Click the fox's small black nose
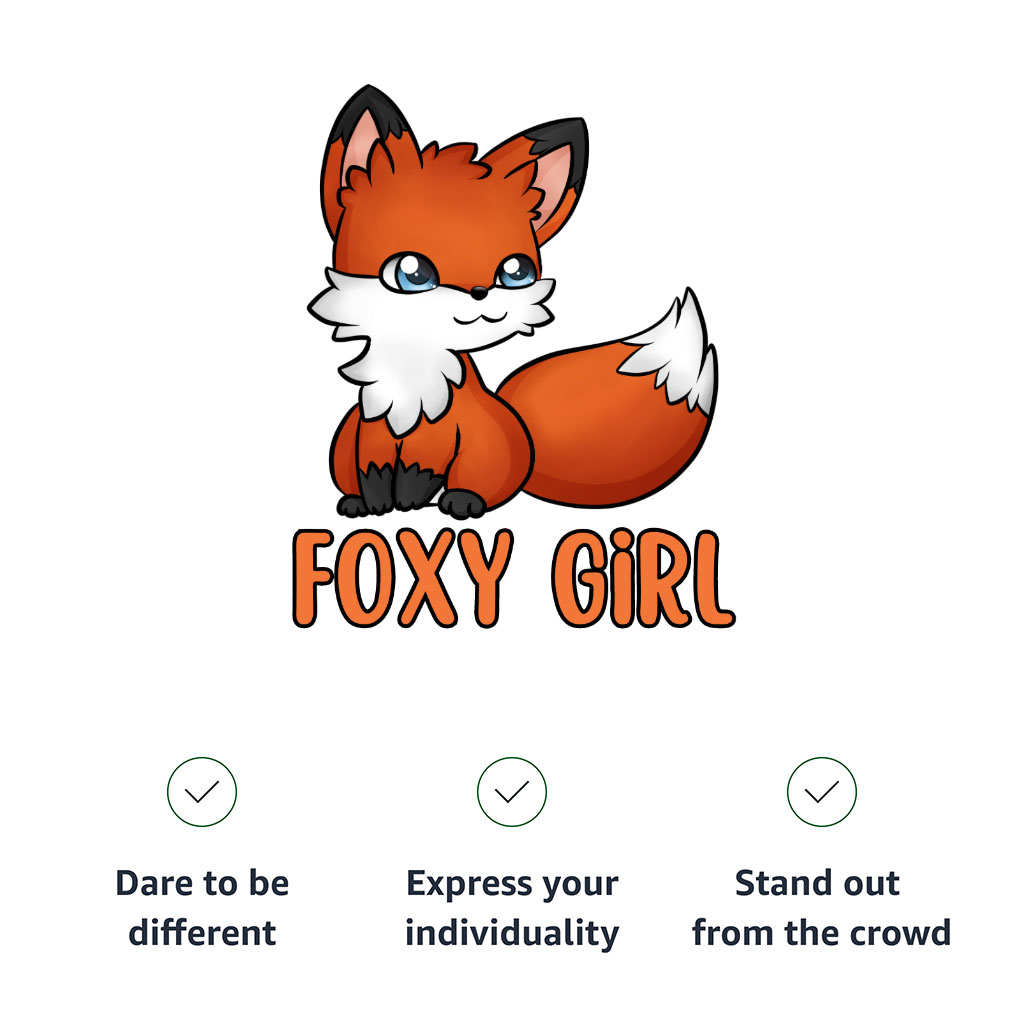Screen dimensions: 1024x1024 [x=479, y=293]
